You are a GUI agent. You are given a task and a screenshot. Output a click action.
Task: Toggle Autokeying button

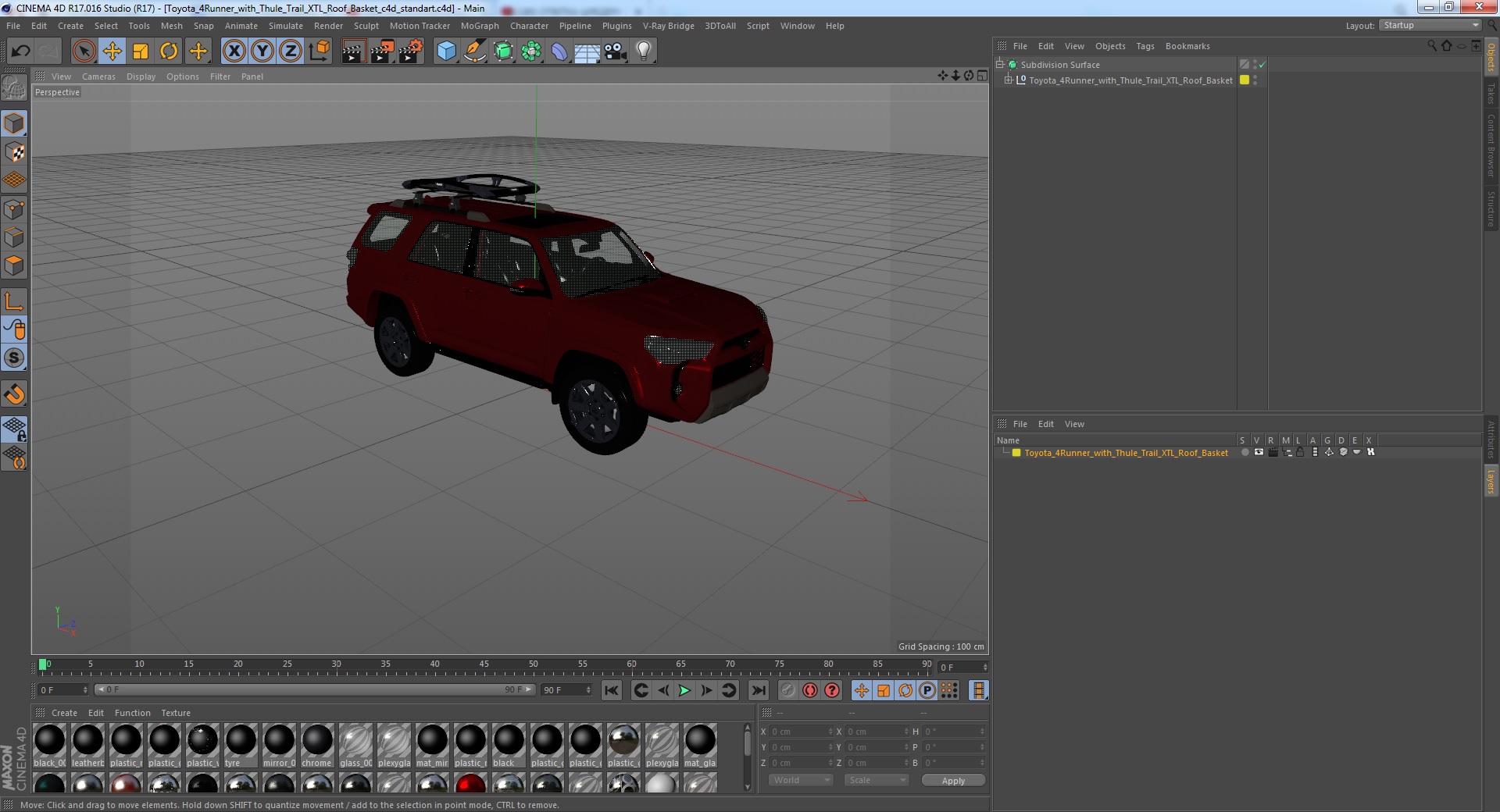click(x=810, y=690)
